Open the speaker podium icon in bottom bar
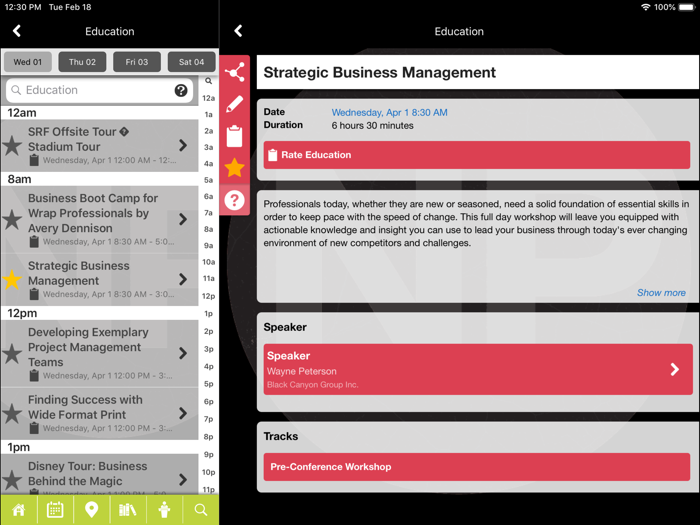 pos(164,510)
